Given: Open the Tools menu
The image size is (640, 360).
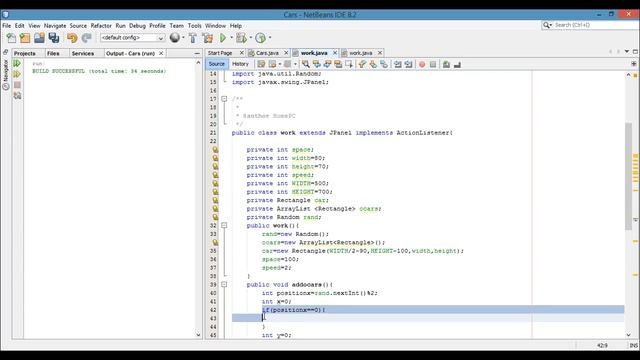Looking at the screenshot, I should [194, 26].
